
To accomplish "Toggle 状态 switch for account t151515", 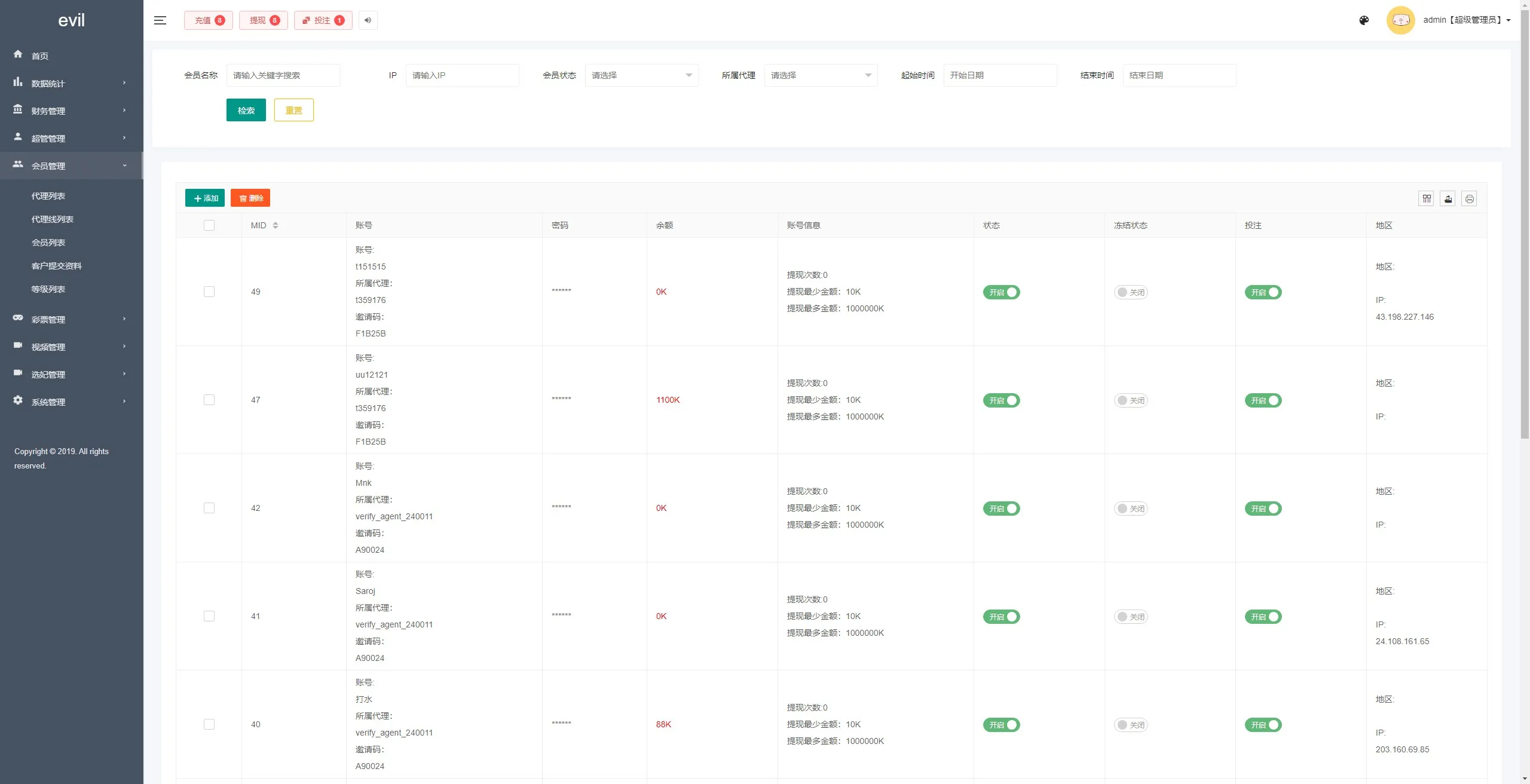I will pyautogui.click(x=1001, y=292).
